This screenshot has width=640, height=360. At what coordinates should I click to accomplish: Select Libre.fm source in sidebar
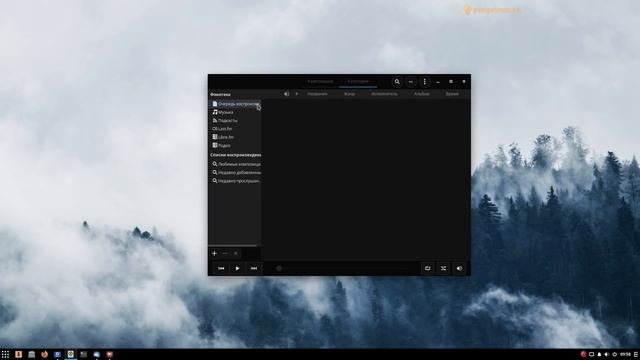click(235, 137)
